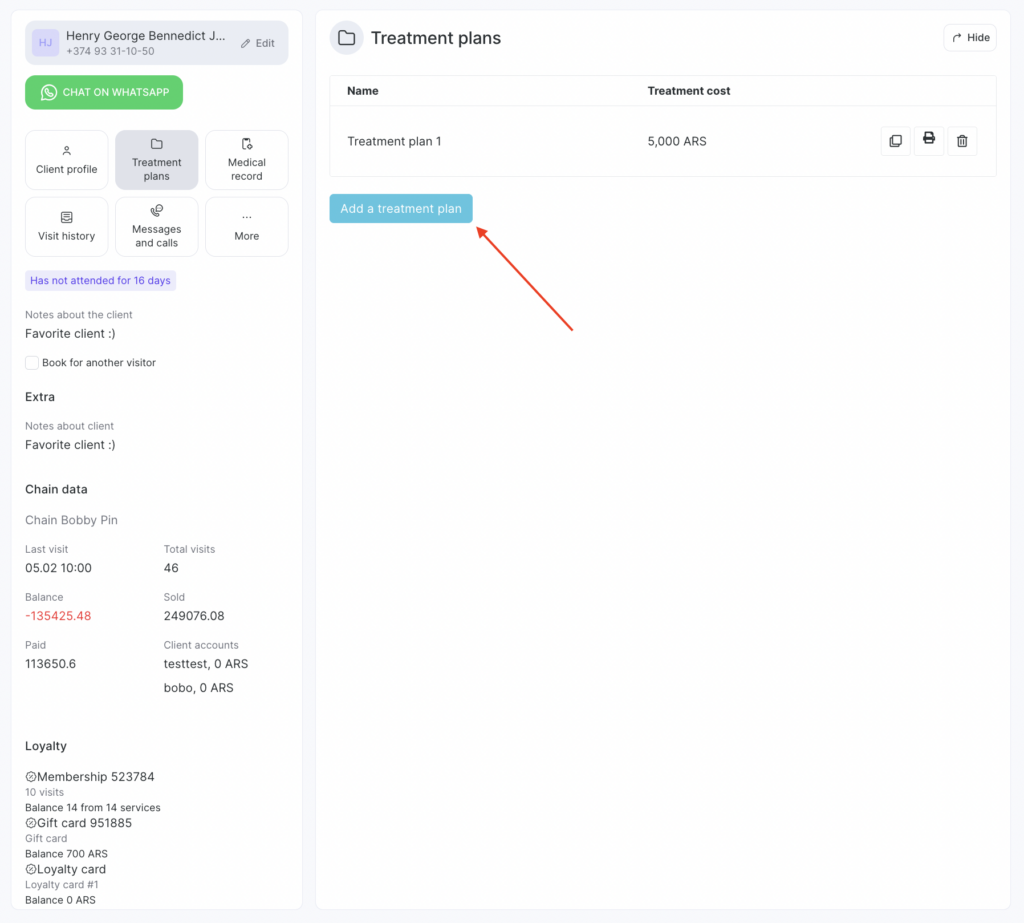Viewport: 1024px width, 923px height.
Task: Open the Client profile tab
Action: [67, 160]
